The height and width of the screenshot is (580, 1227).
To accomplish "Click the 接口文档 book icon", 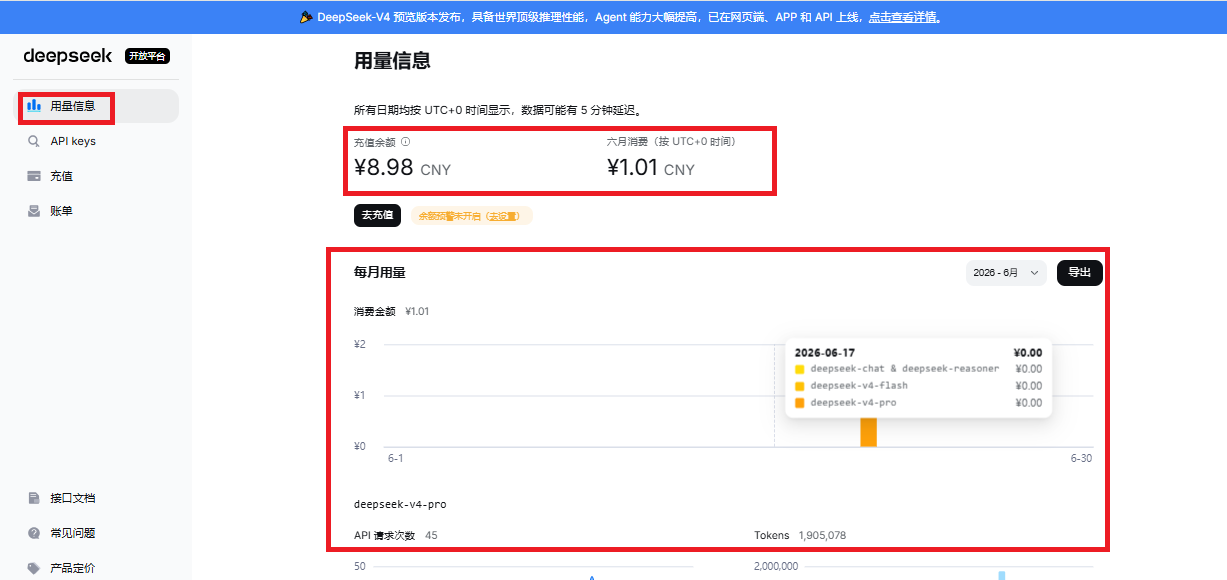I will coord(34,498).
